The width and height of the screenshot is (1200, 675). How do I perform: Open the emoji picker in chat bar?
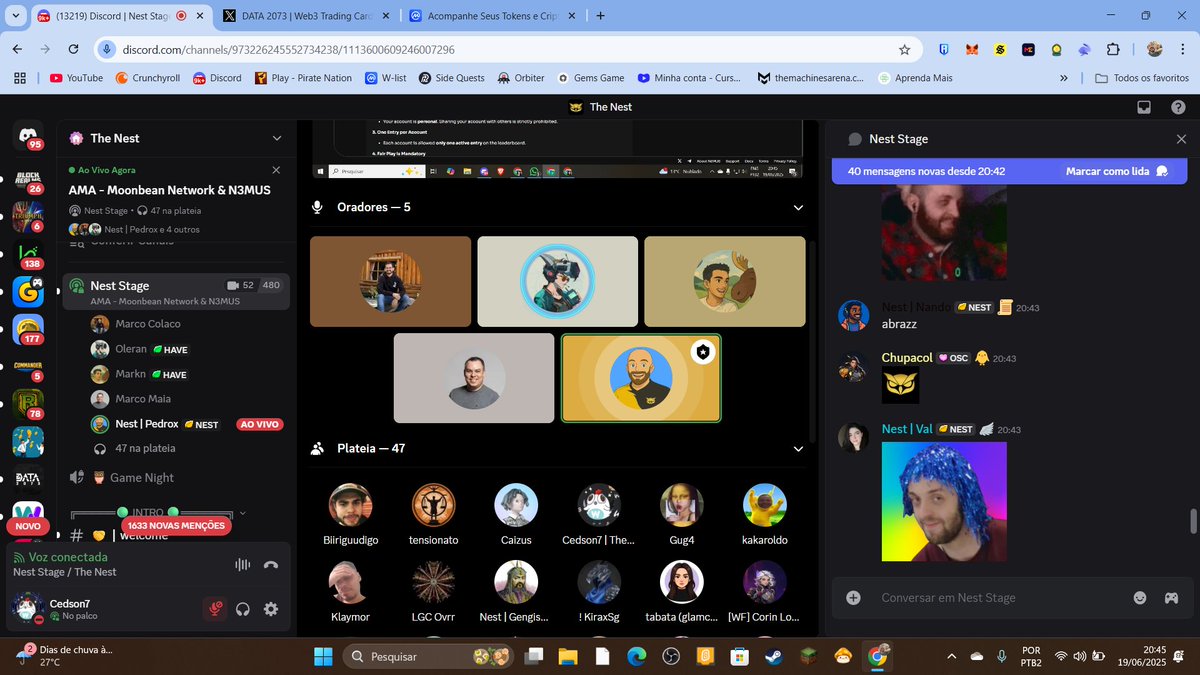(x=1139, y=597)
